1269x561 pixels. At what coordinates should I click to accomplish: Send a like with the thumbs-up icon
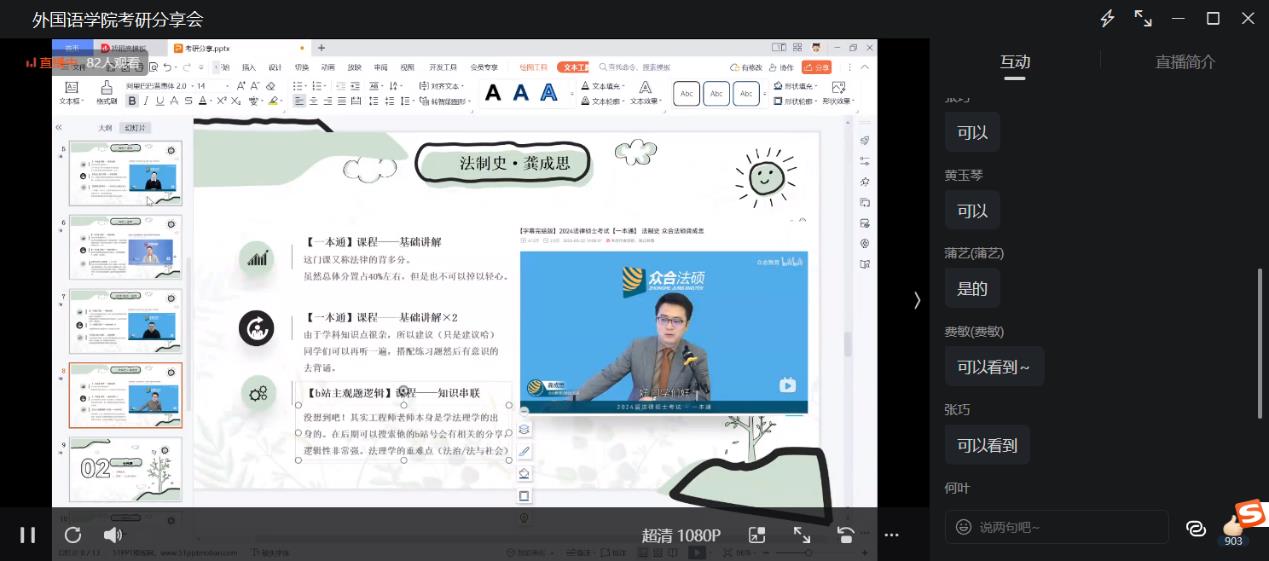1233,525
